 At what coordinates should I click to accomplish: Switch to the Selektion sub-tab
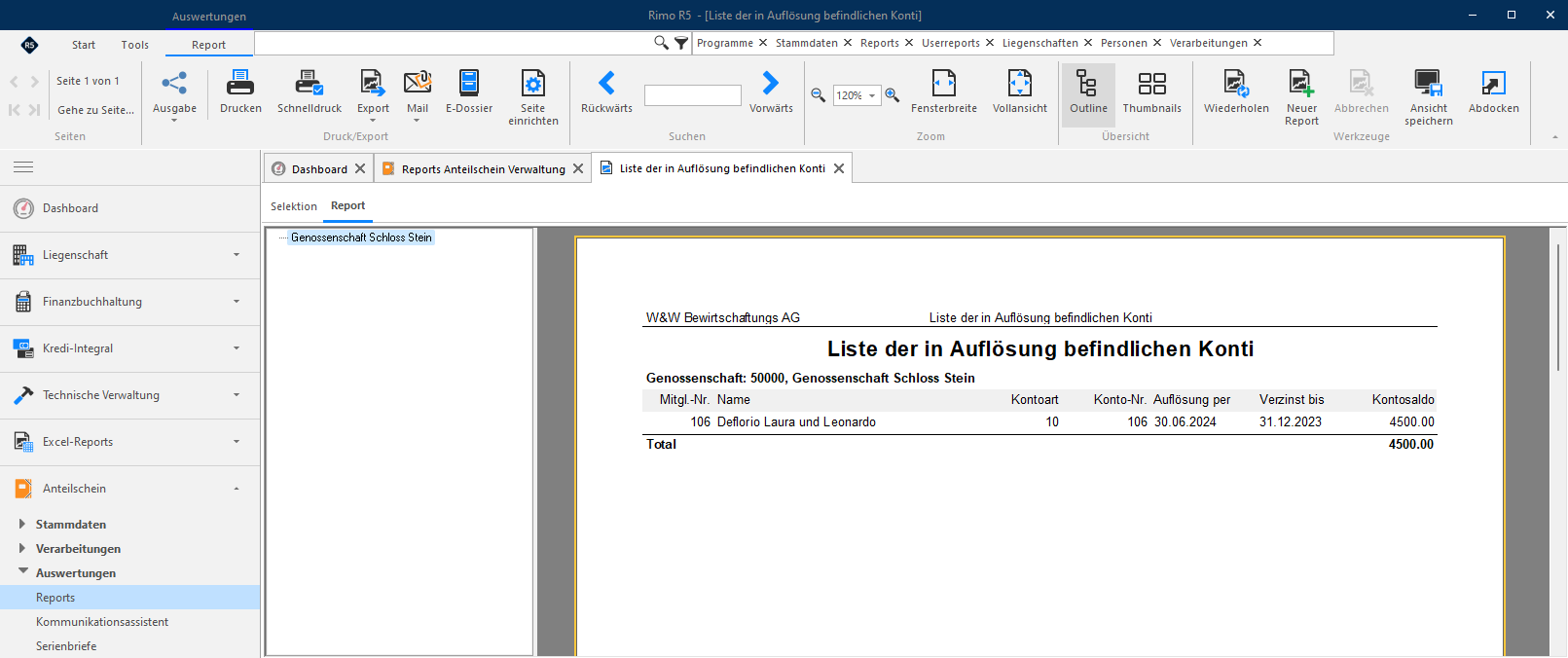pos(294,206)
